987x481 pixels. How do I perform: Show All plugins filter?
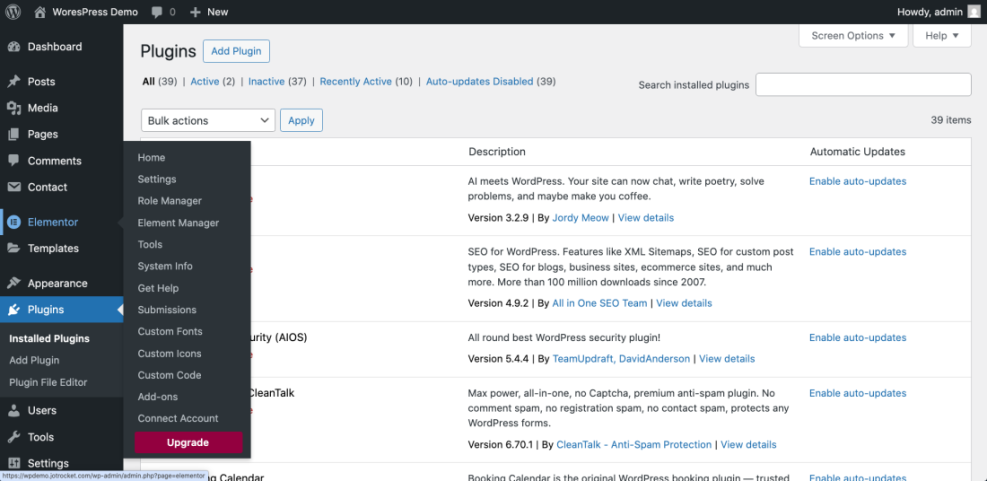click(148, 81)
